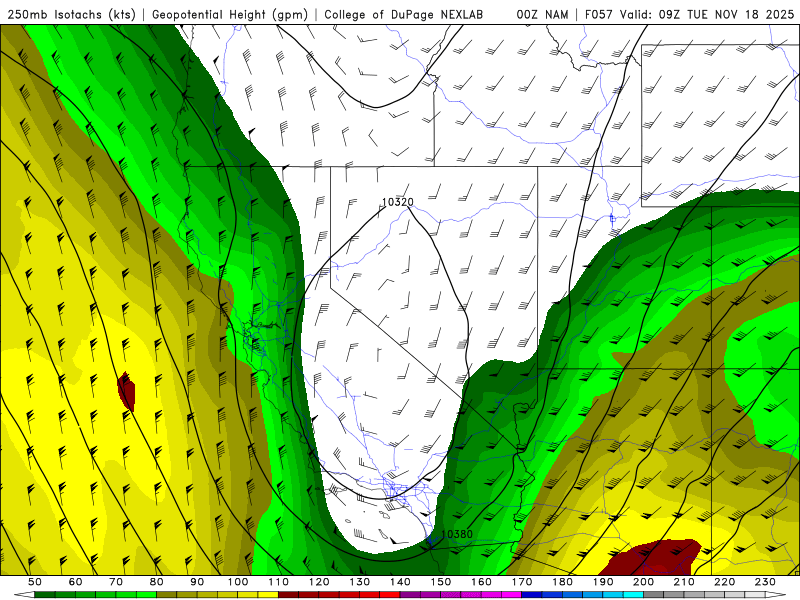The image size is (800, 600).
Task: Click the legend value 190
Action: click(x=604, y=582)
